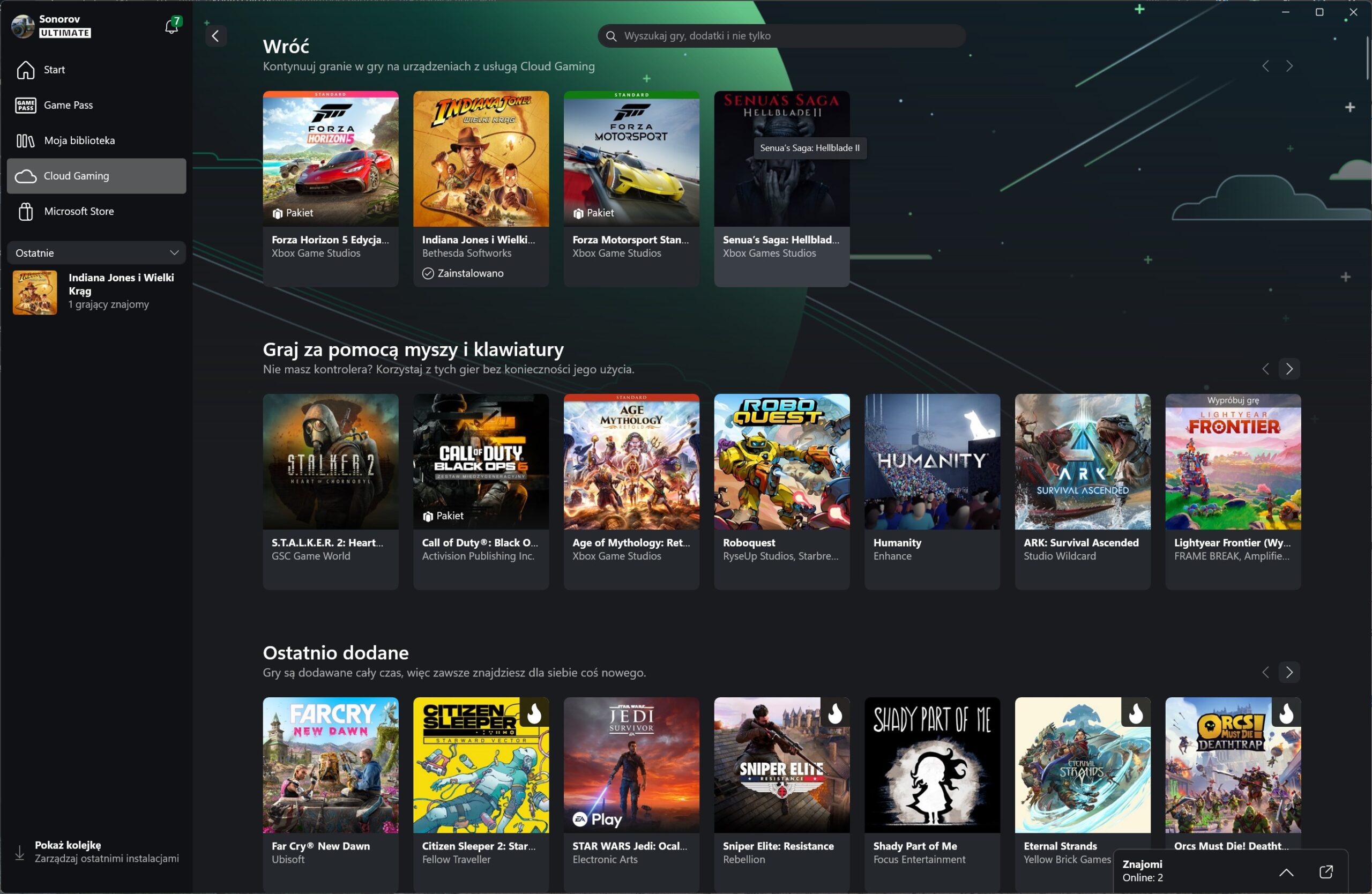1372x894 pixels.
Task: Open Zarządzaj ostatnimi instalacjami
Action: point(107,858)
